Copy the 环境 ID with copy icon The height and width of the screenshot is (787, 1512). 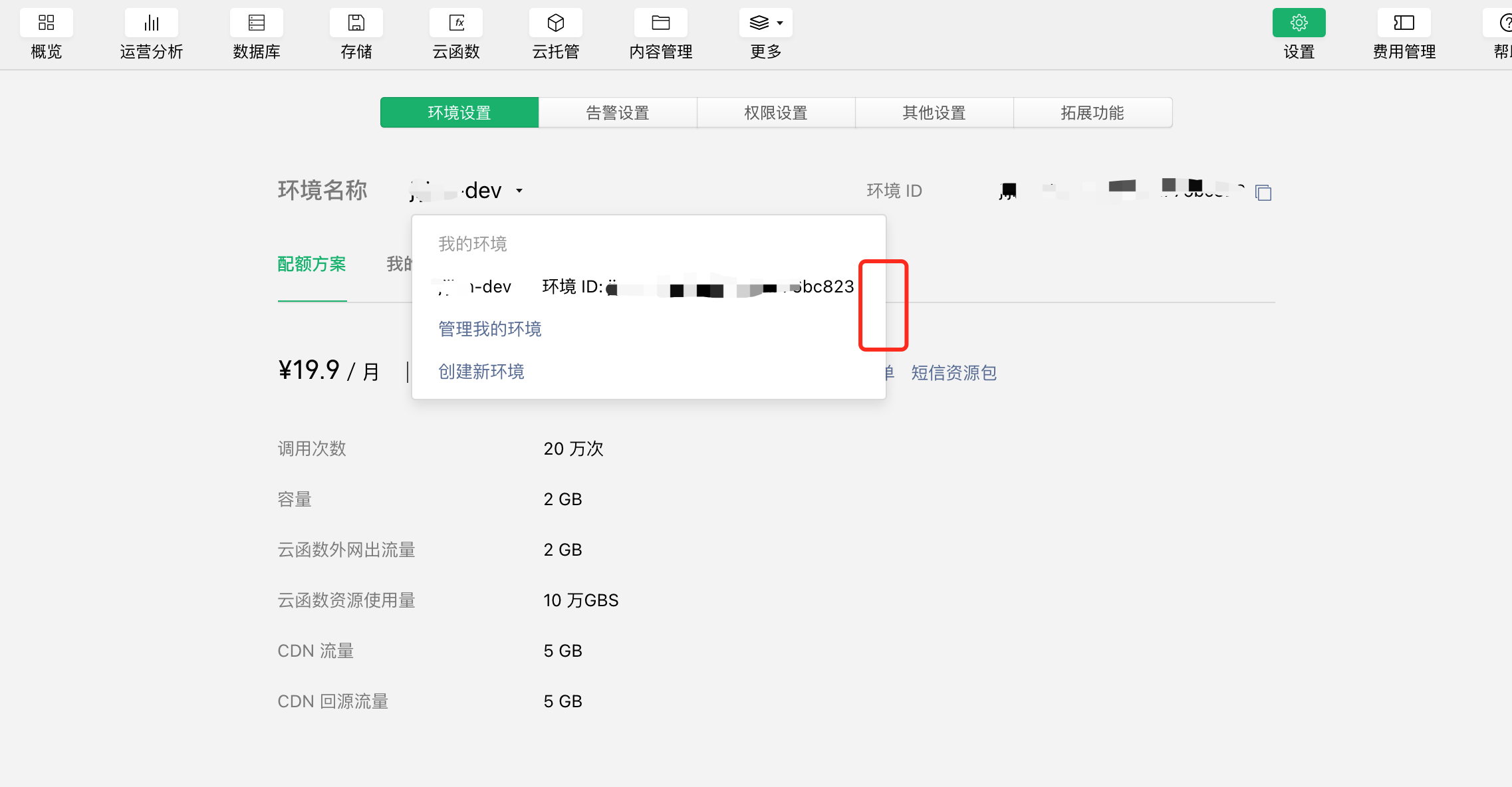[x=1263, y=193]
